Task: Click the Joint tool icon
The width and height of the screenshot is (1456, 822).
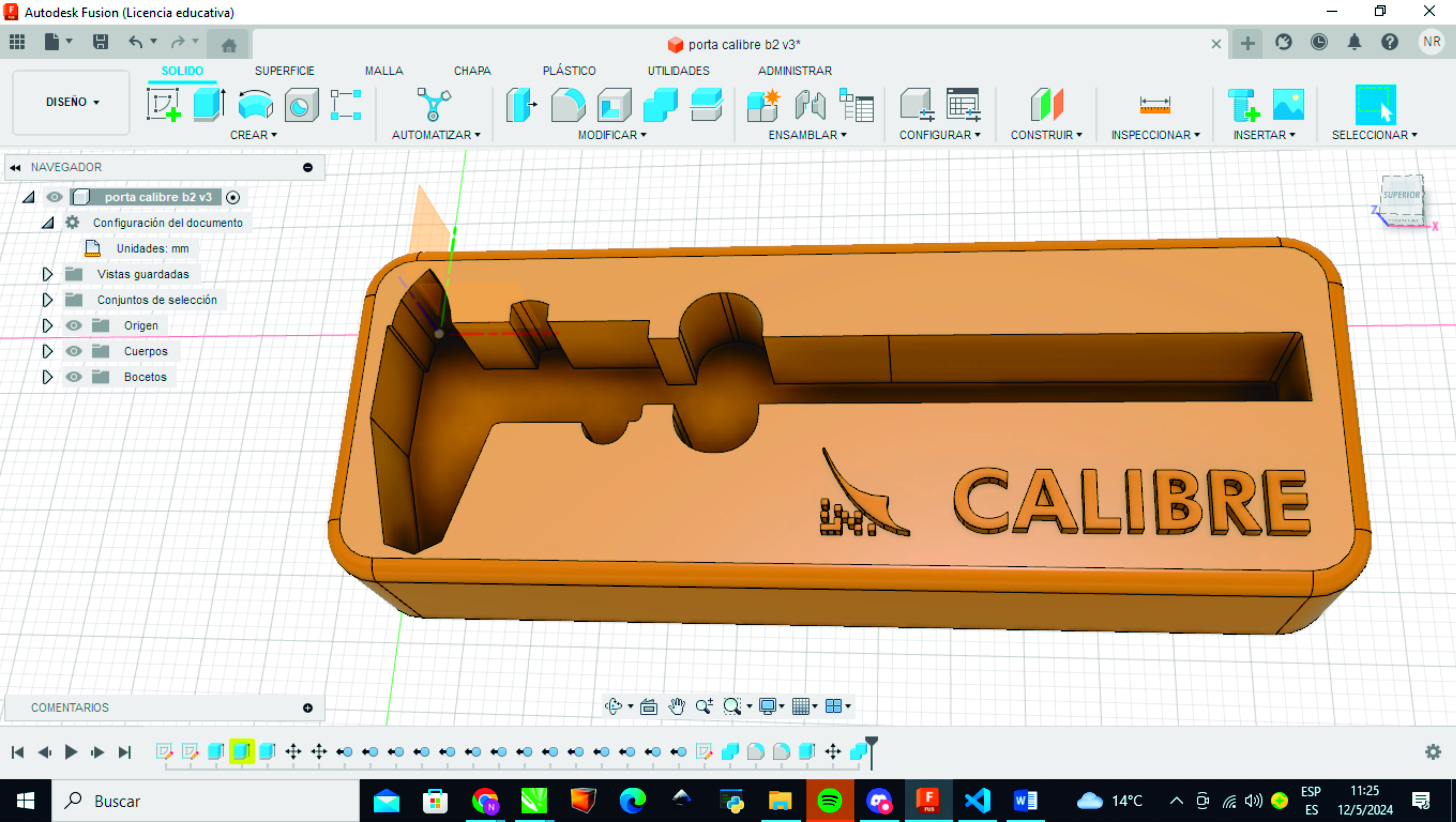Action: pyautogui.click(x=810, y=105)
